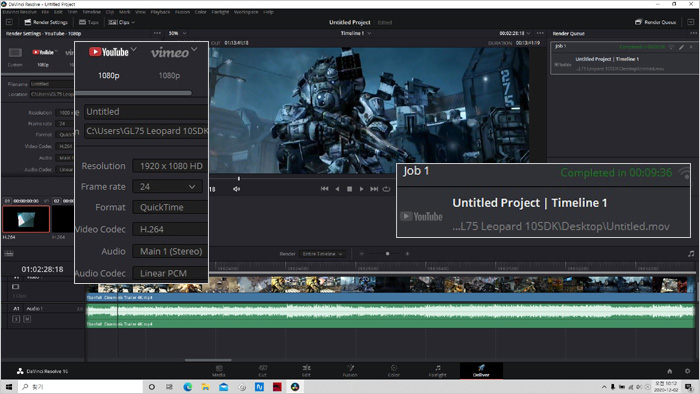Switch to the Color page
700x394 pixels.
[x=394, y=371]
